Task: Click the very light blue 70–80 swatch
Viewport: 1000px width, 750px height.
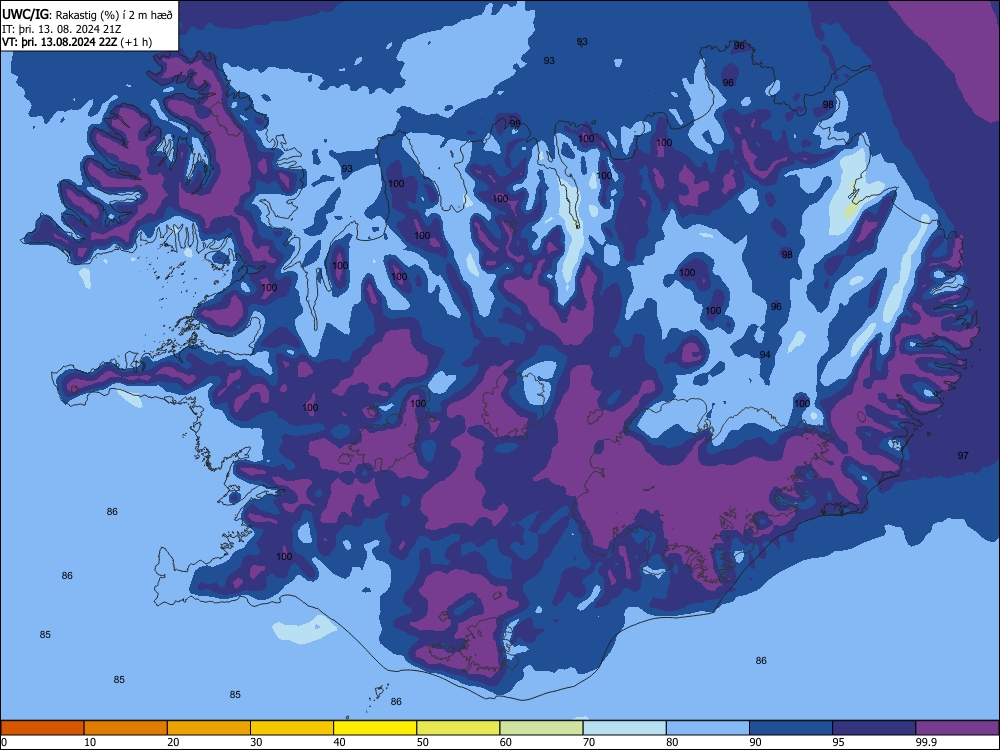Action: [x=624, y=728]
